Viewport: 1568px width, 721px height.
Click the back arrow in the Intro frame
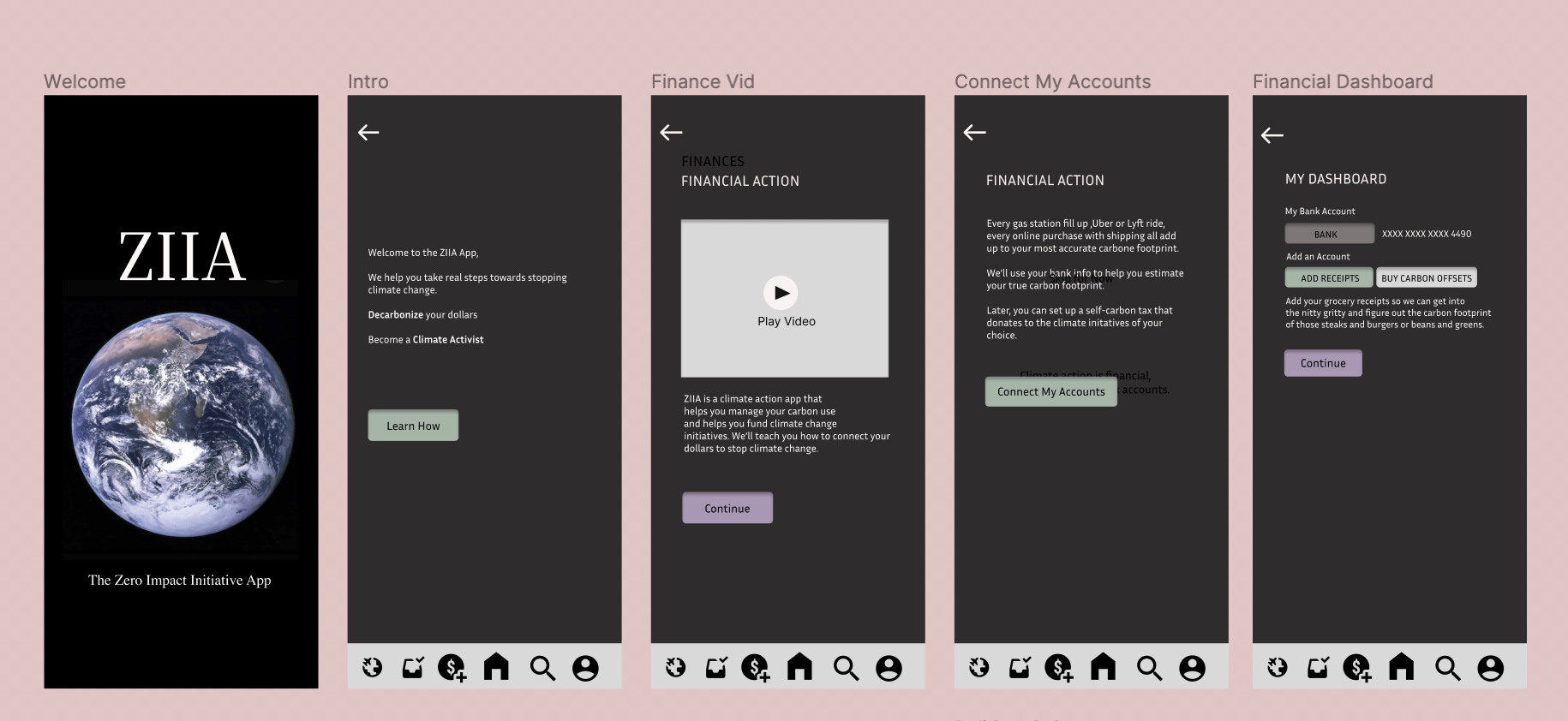coord(368,132)
